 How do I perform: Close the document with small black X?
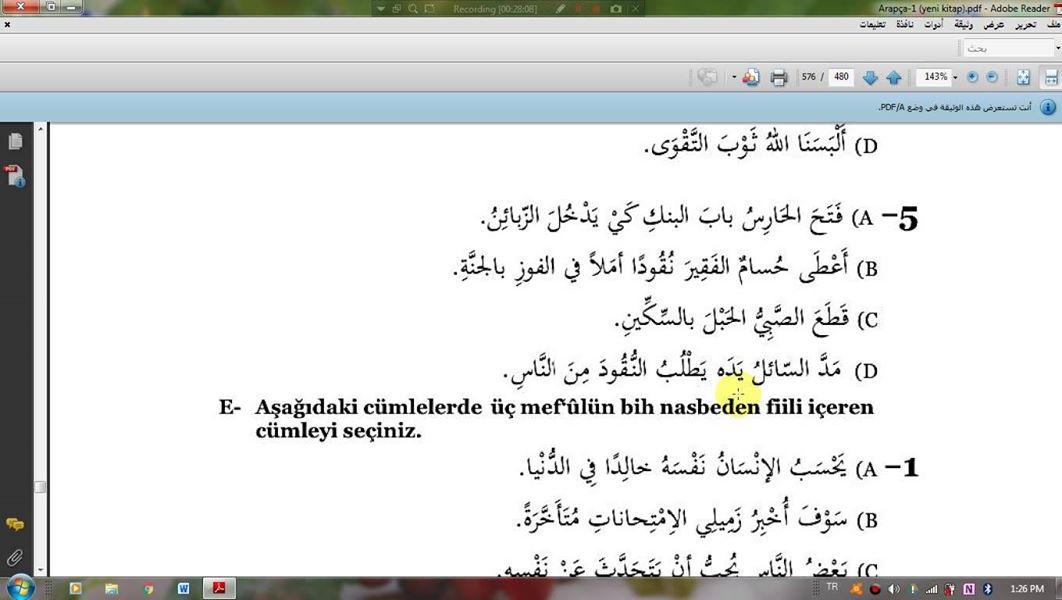point(7,25)
